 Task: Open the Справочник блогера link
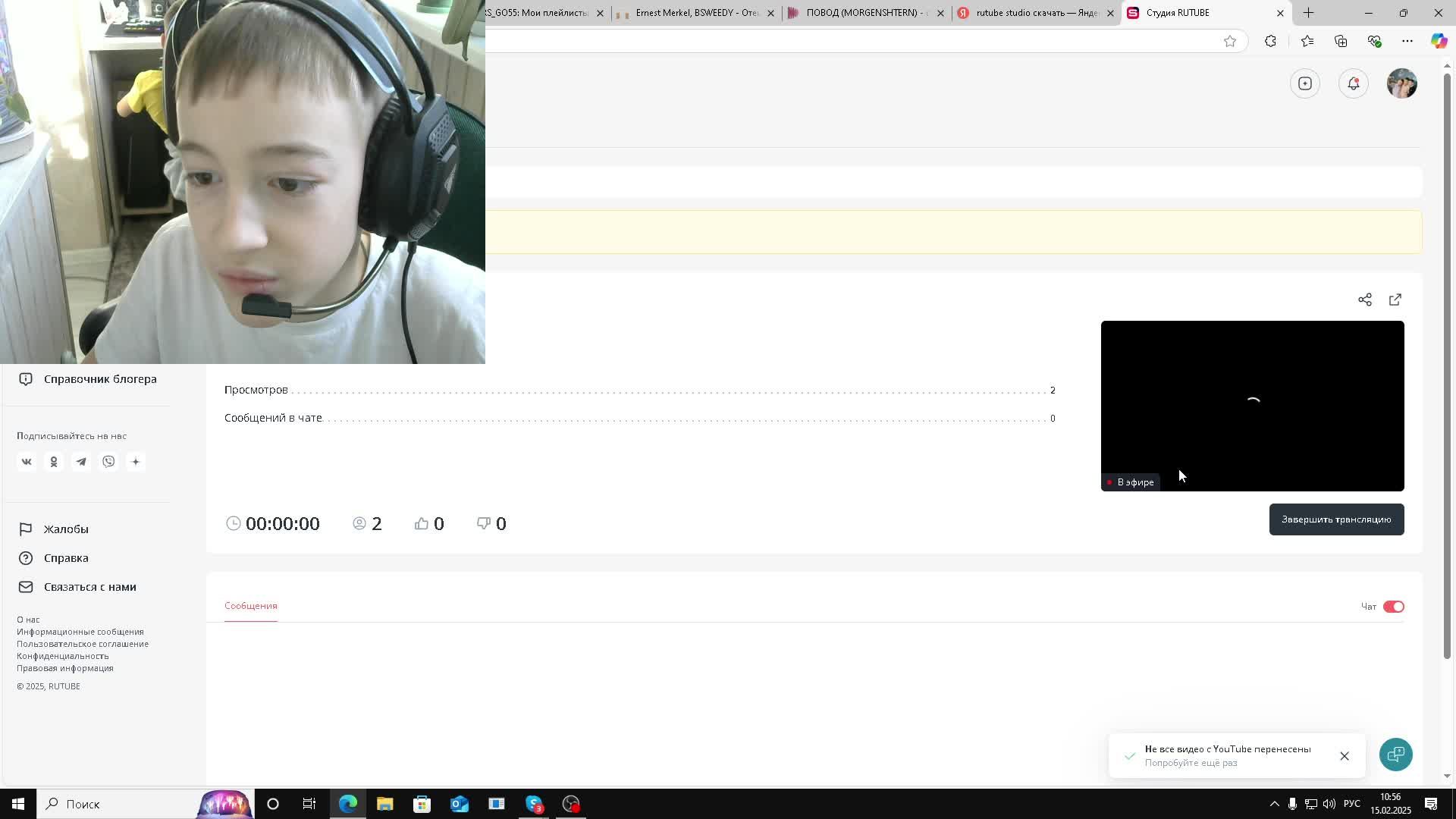(x=100, y=379)
